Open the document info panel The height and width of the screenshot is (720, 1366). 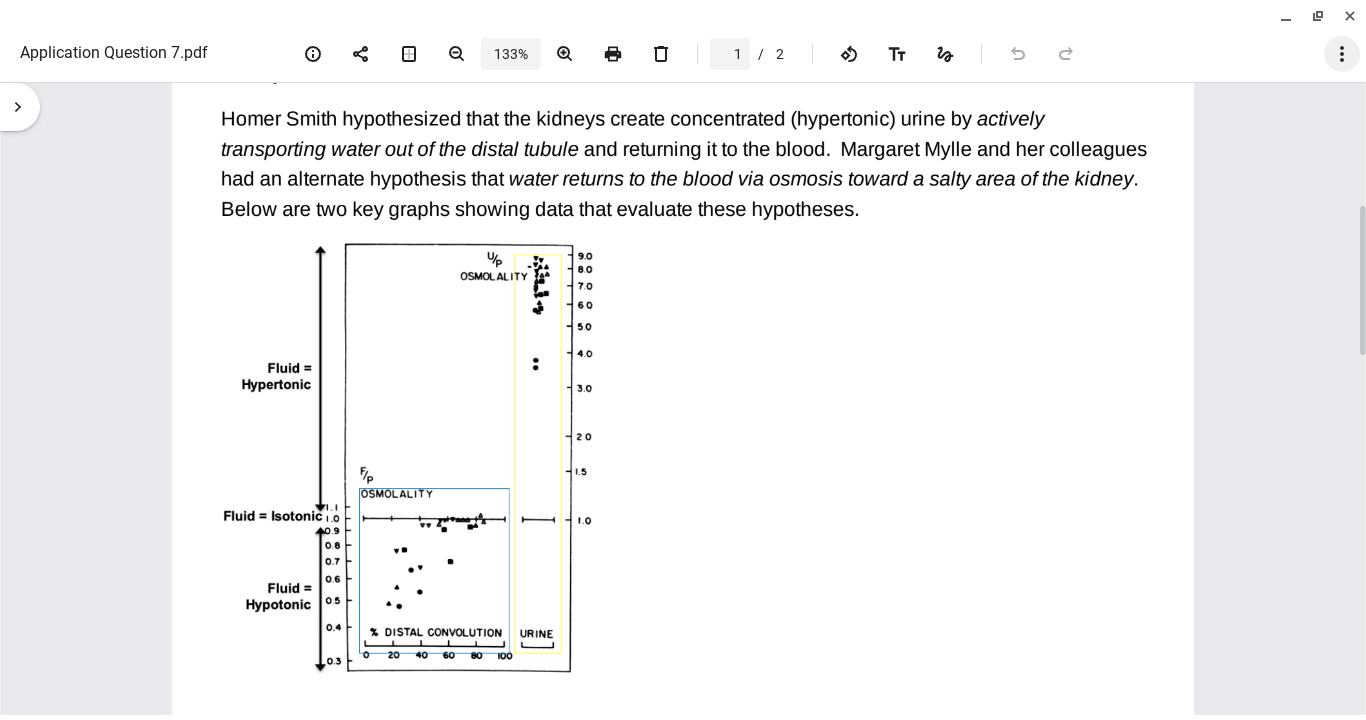click(x=313, y=53)
